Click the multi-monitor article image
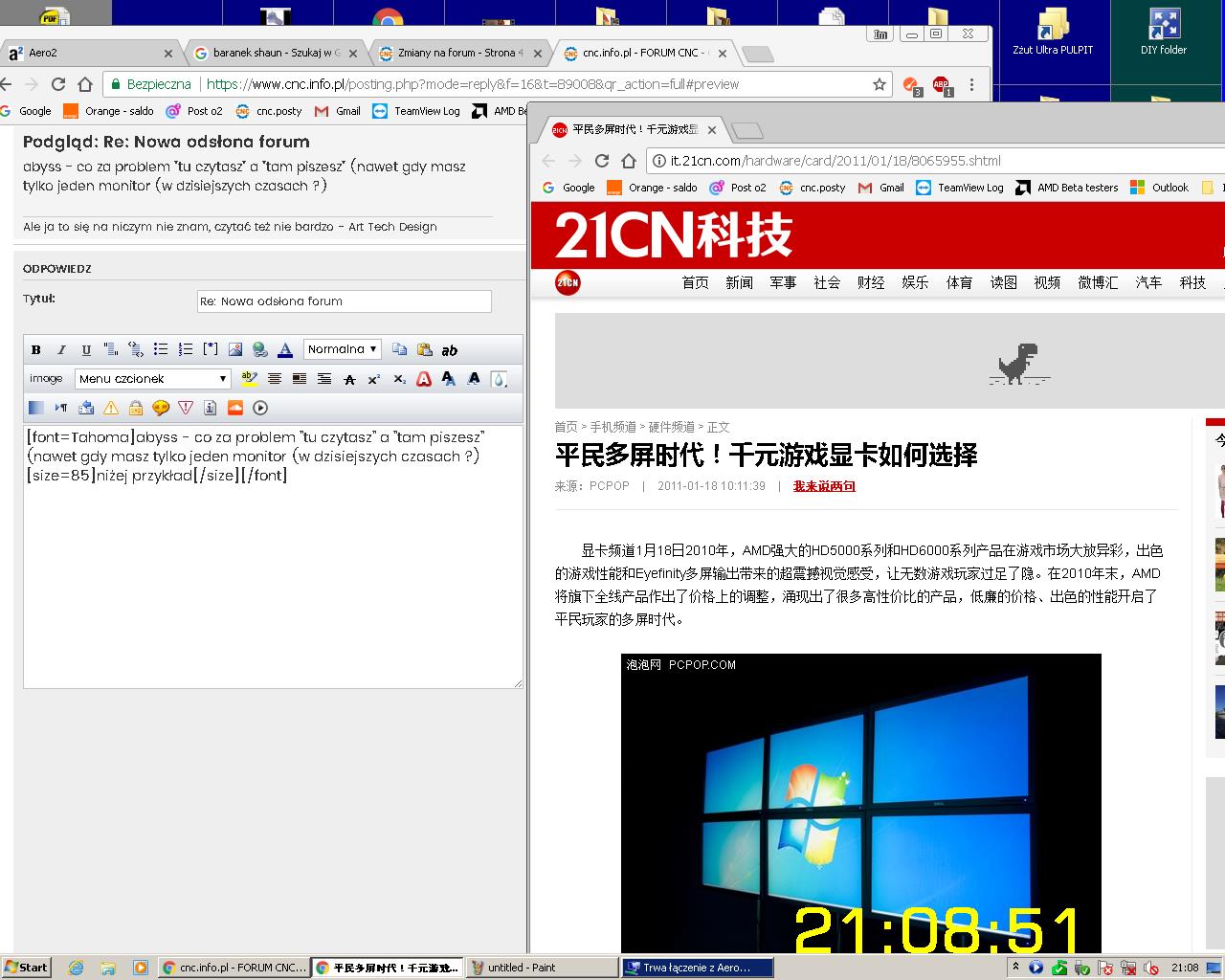Viewport: 1225px width, 980px height. (861, 803)
